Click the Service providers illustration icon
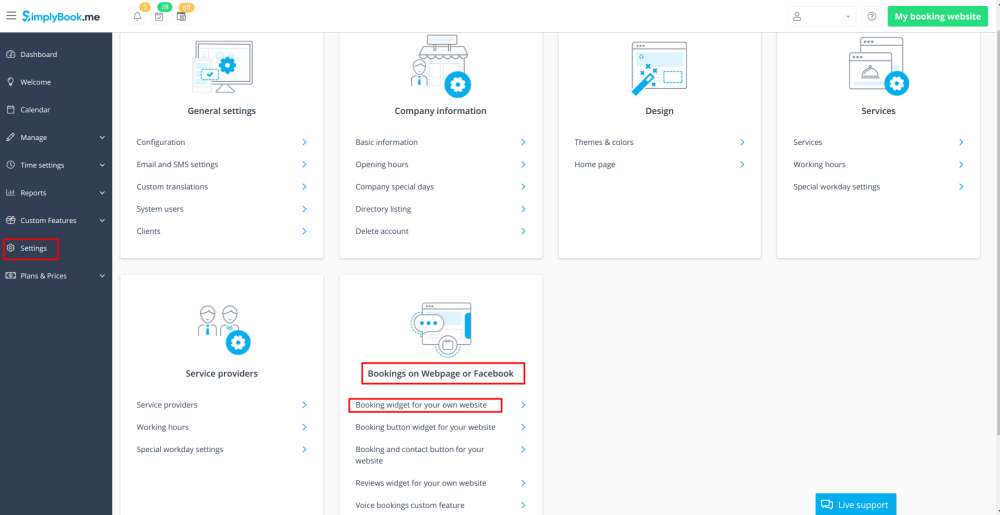1000x515 pixels. 221,328
